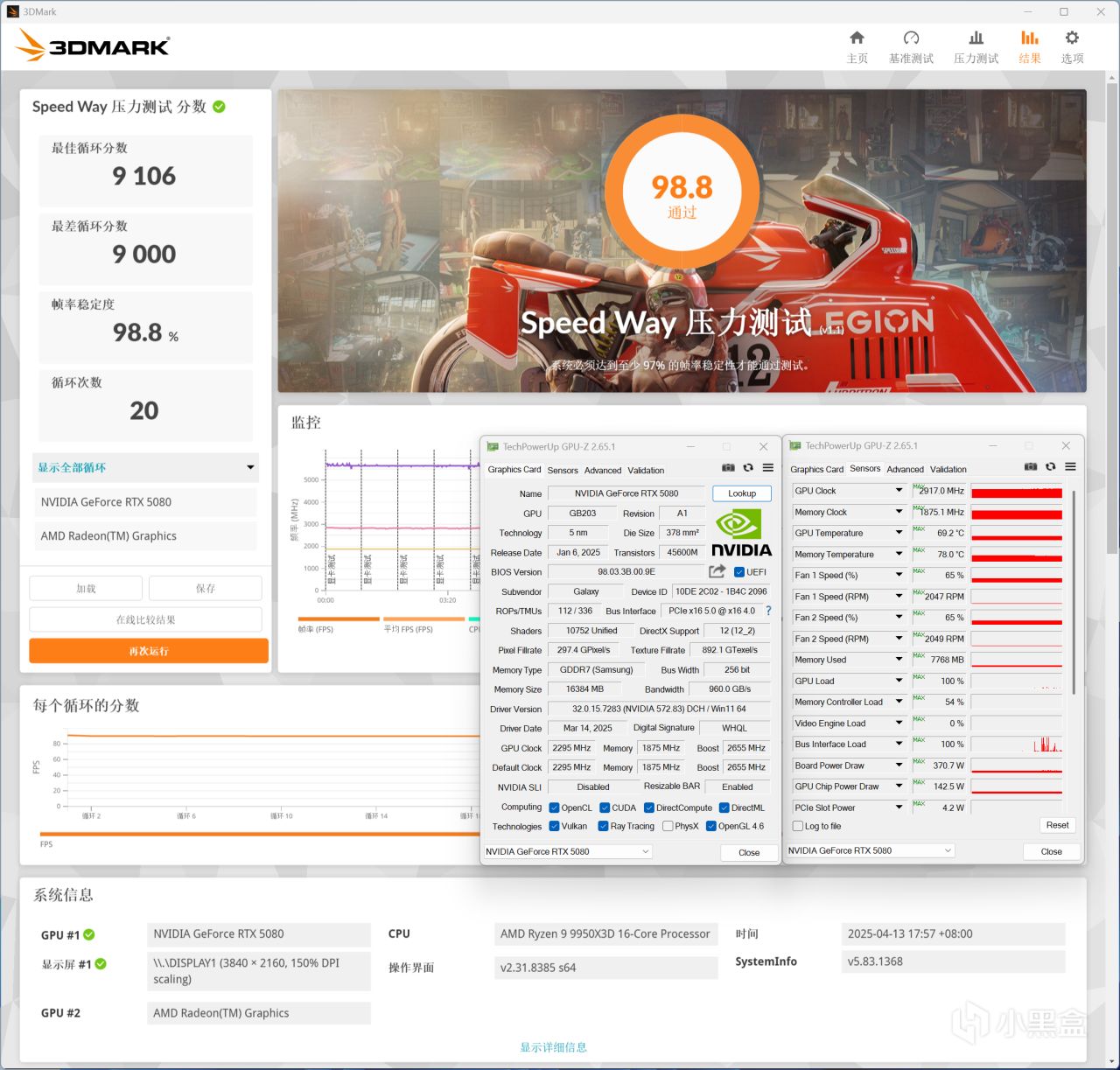
Task: Open hamburger menu in GPU-Z card details window
Action: click(767, 468)
